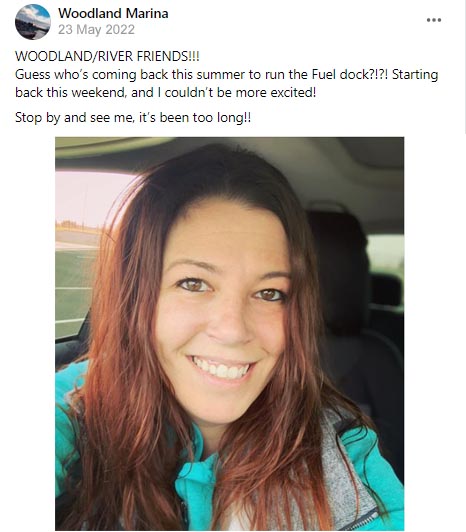Click the Woodland Marina profile avatar
This screenshot has height=532, width=466.
point(33,22)
